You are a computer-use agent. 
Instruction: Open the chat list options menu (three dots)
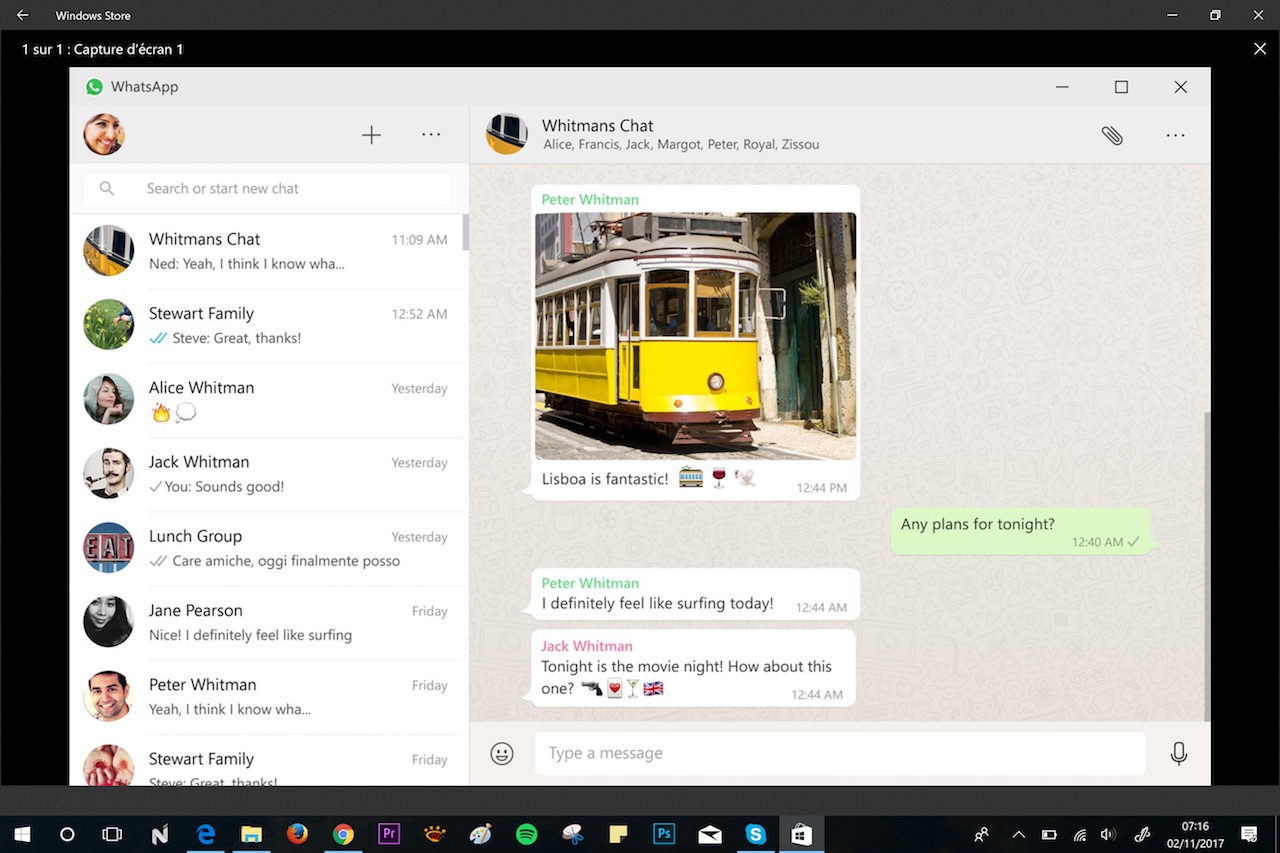pos(431,134)
